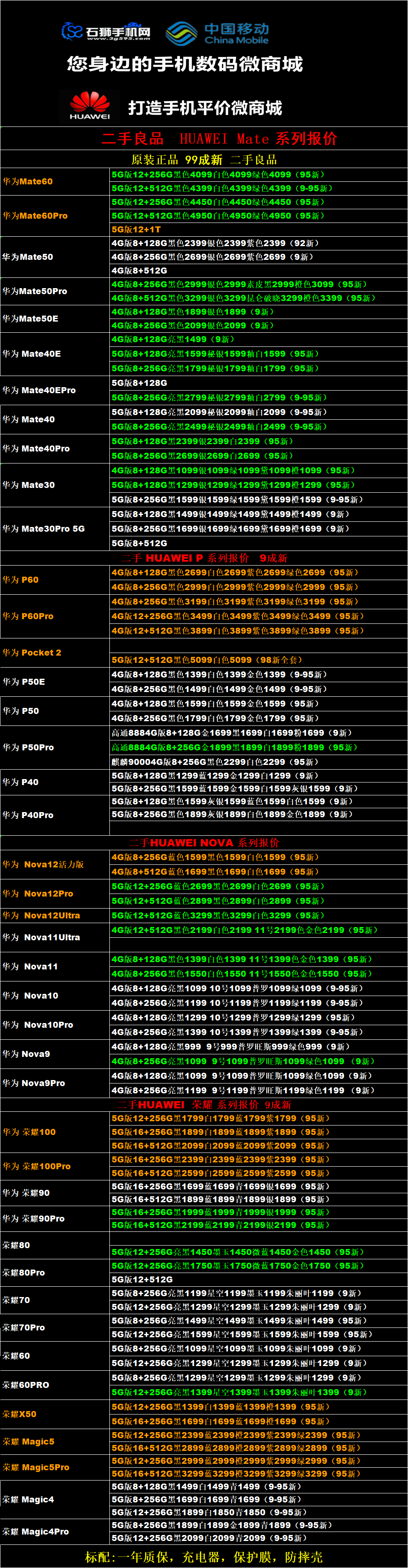Screen dimensions: 408x1568
Task: Click the 二手 HUAWEI P 系列报价 heading
Action: (x=204, y=557)
